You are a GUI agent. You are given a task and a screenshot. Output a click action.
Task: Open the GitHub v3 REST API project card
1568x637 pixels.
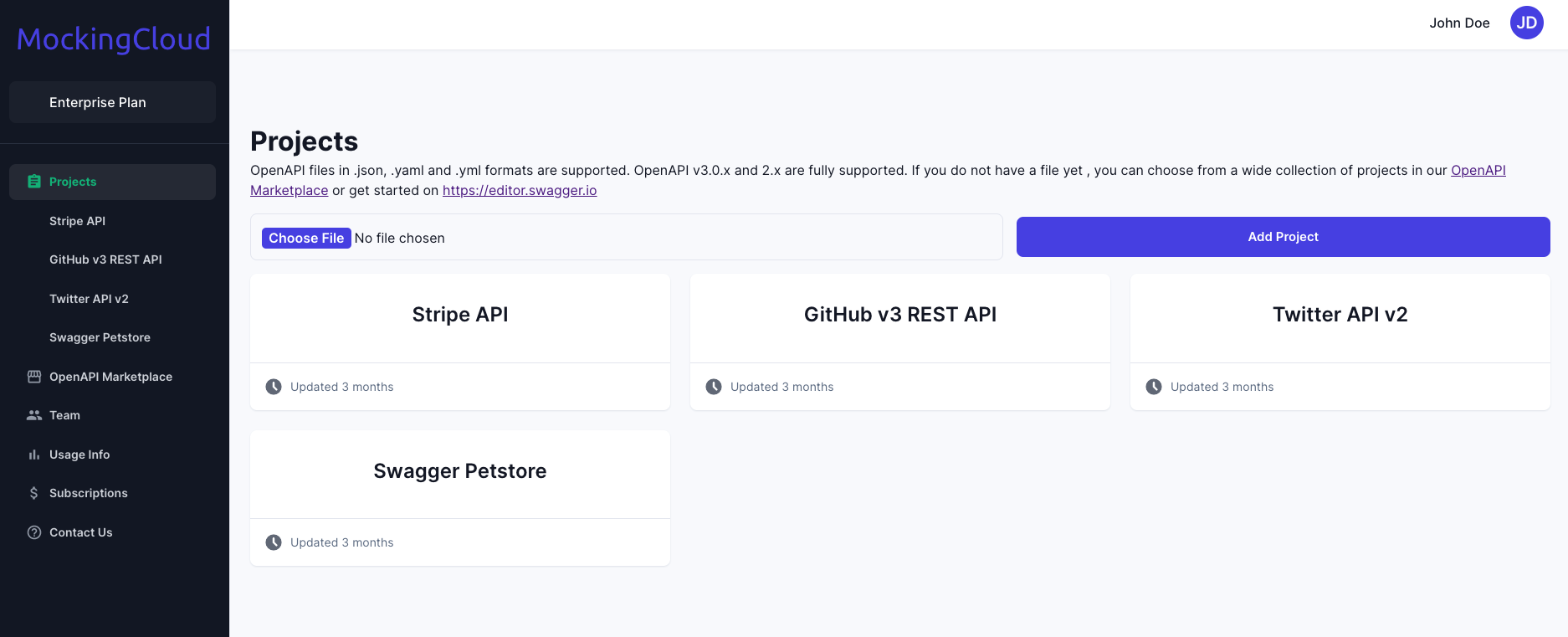[900, 342]
